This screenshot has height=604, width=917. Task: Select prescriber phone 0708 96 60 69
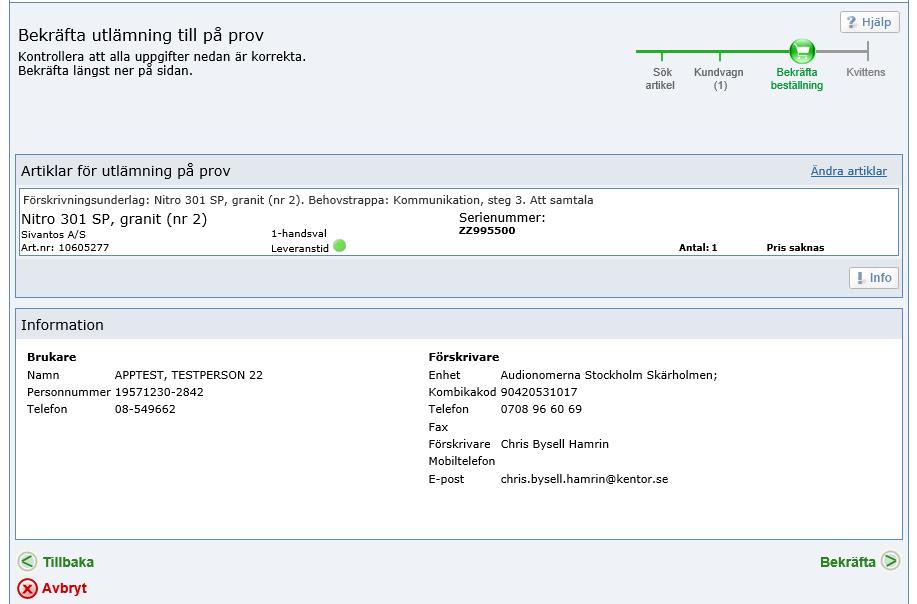pos(541,409)
